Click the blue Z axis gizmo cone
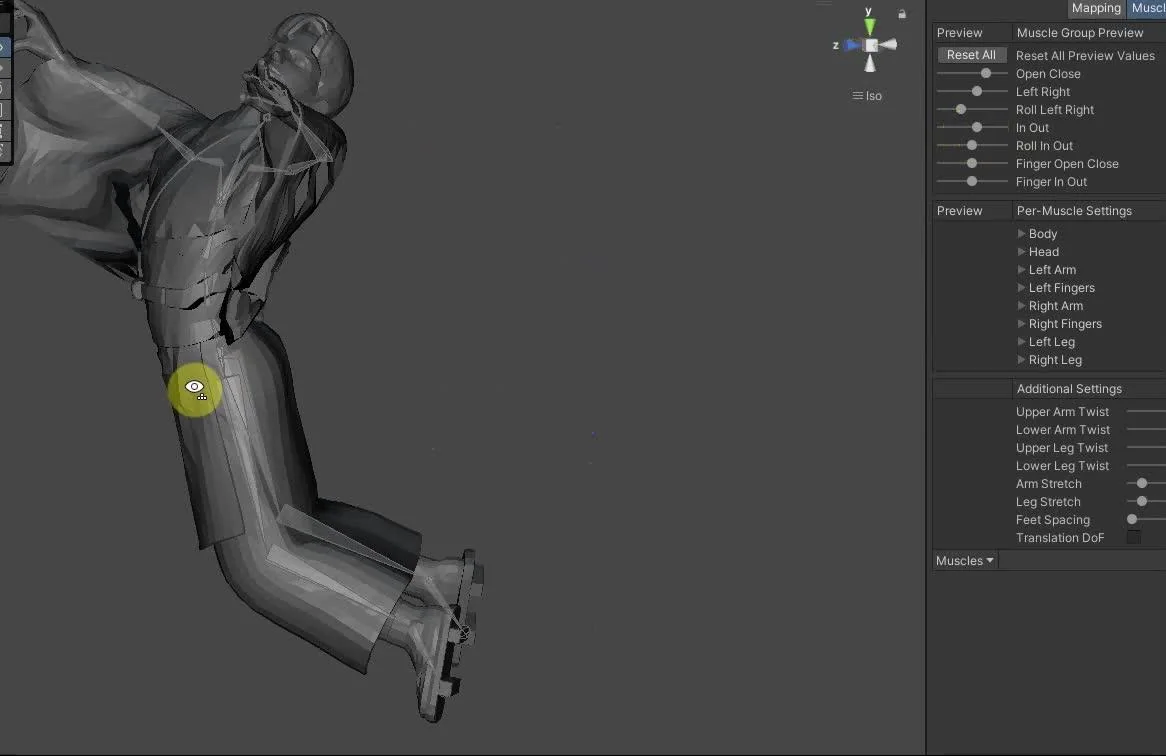The height and width of the screenshot is (756, 1166). pyautogui.click(x=852, y=45)
